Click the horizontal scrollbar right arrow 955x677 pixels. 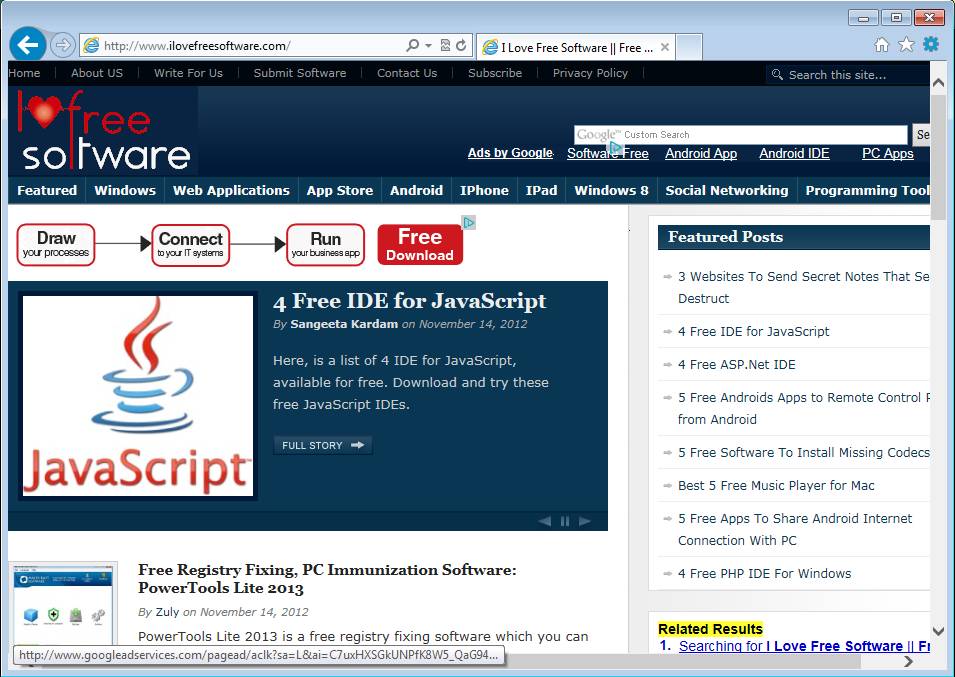[908, 661]
